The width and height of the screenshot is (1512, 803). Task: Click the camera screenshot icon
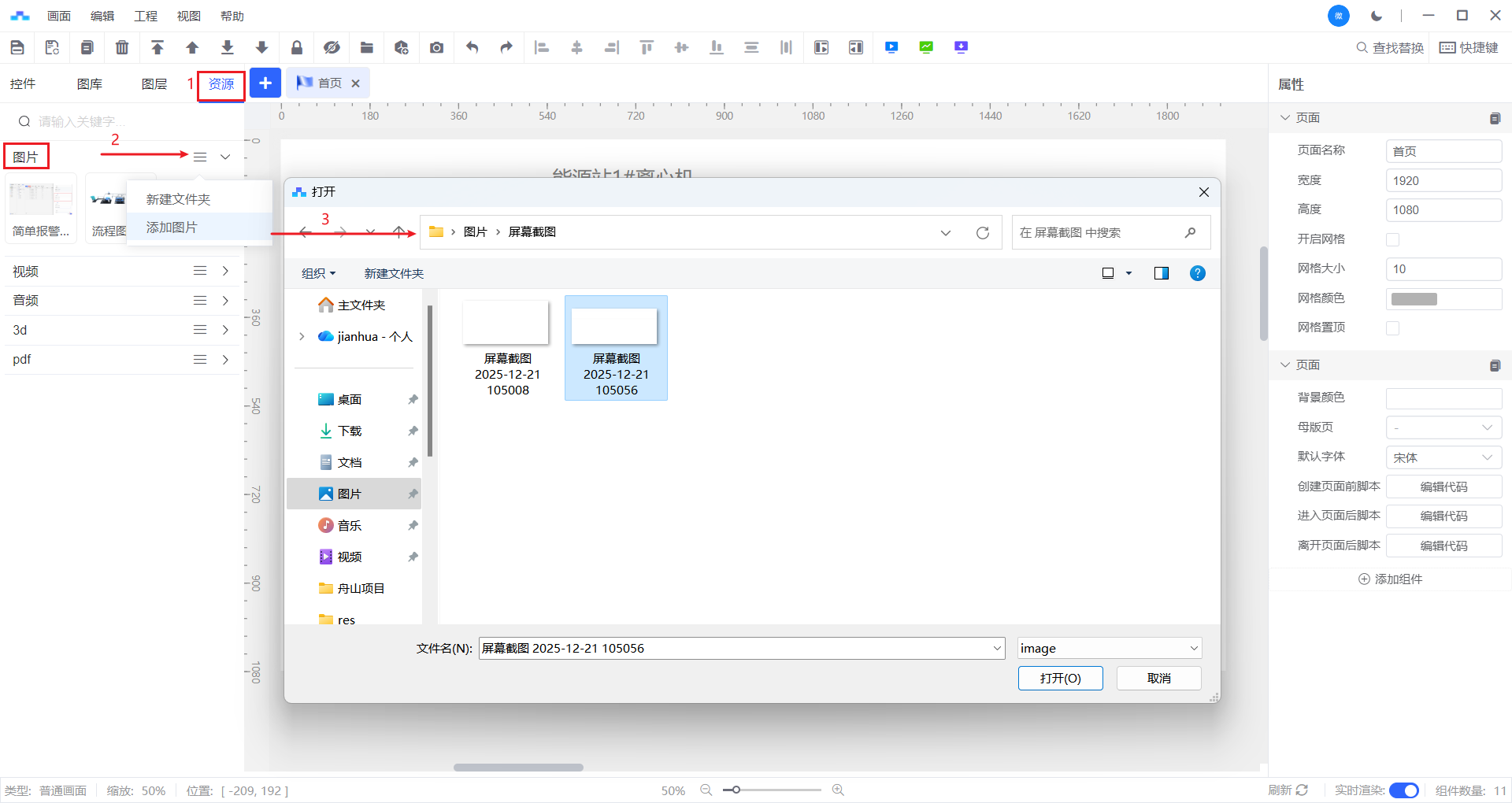436,47
